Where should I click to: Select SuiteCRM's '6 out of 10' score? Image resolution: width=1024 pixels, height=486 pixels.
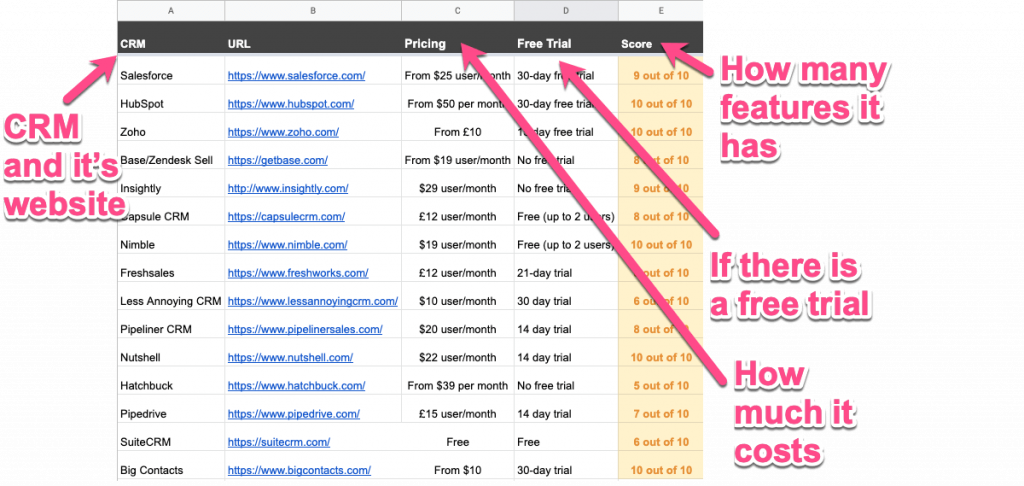660,437
